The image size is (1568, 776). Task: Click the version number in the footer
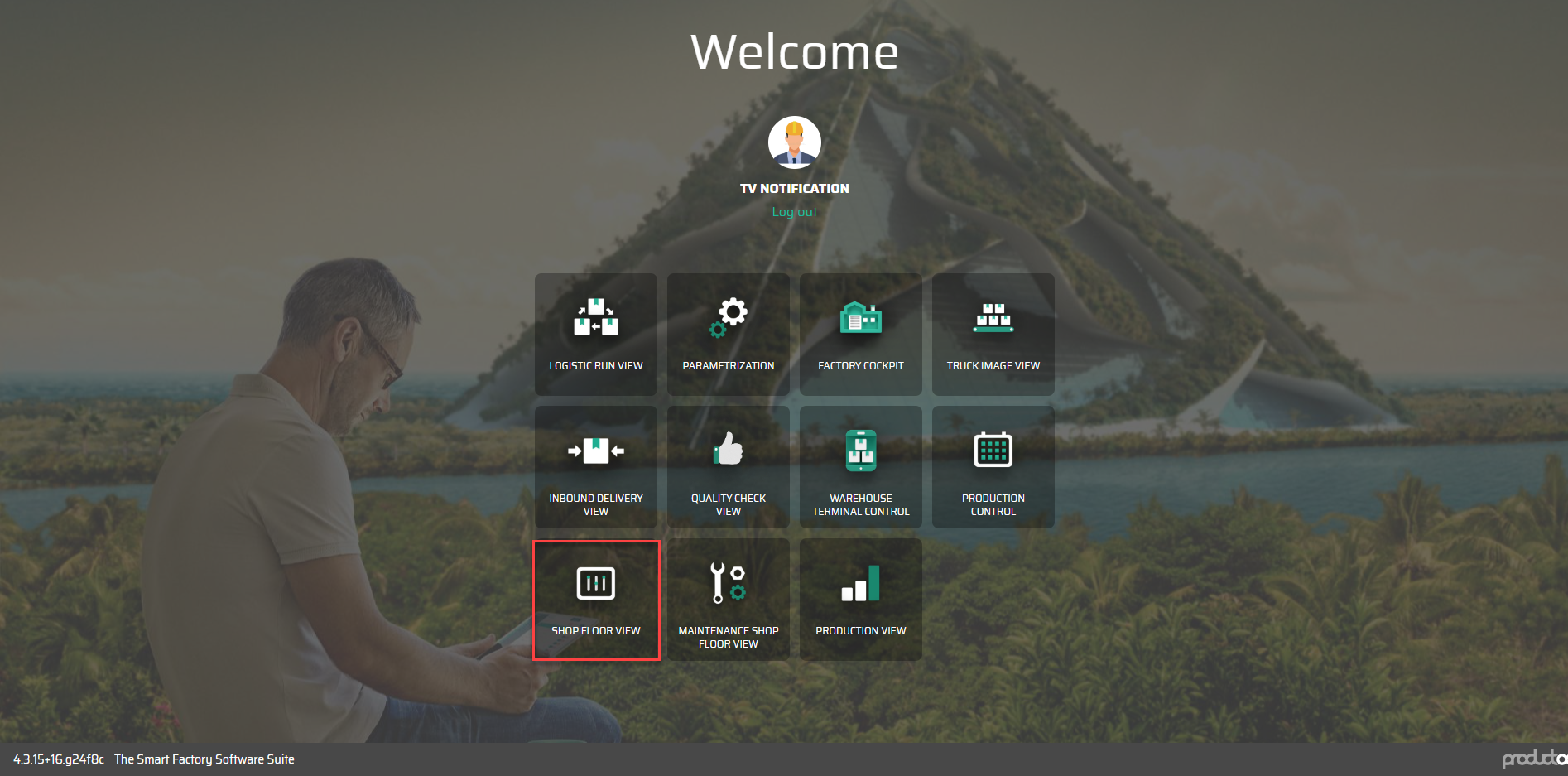click(x=59, y=759)
